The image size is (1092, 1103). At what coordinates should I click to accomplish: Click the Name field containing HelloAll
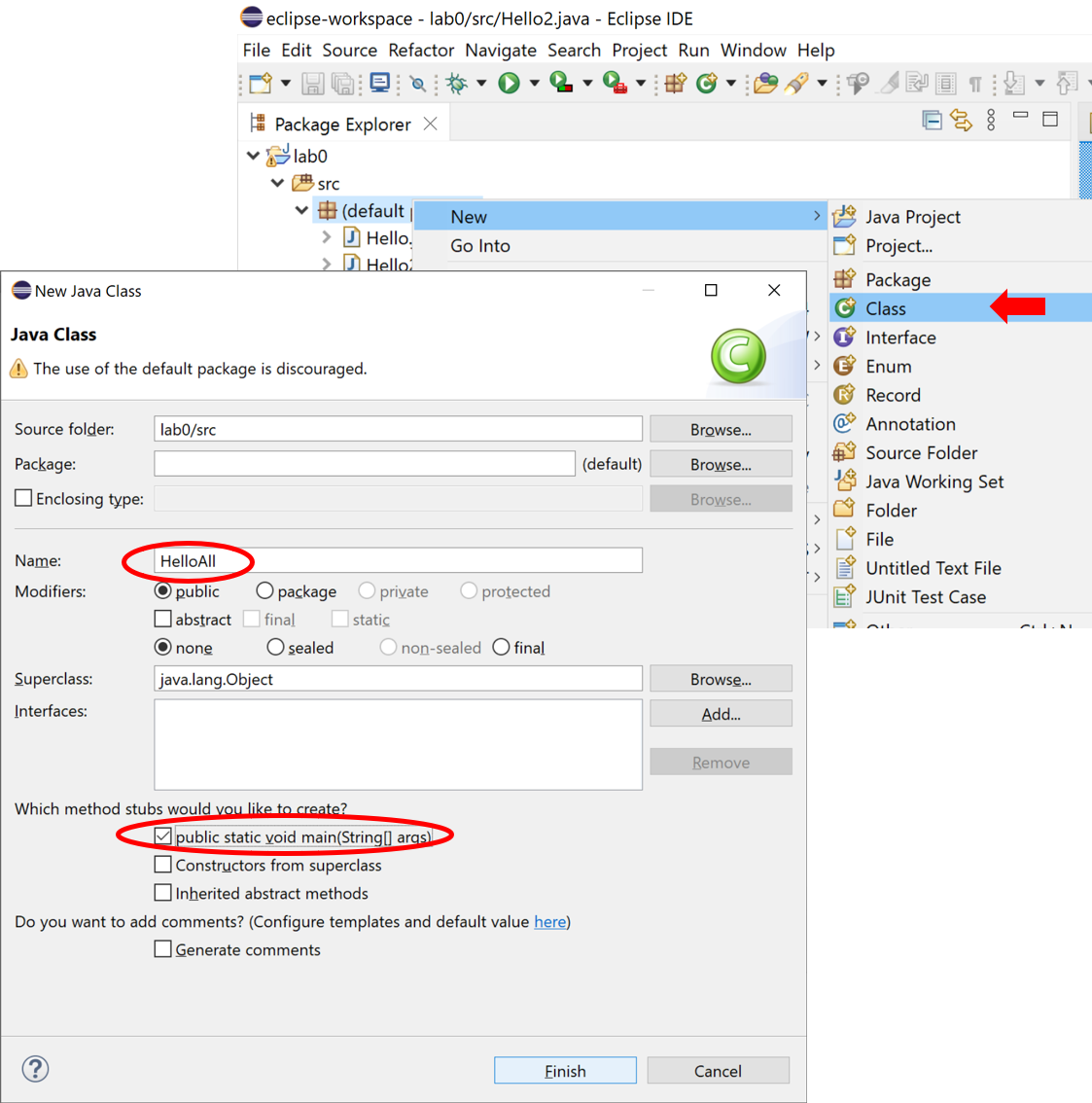(x=398, y=560)
